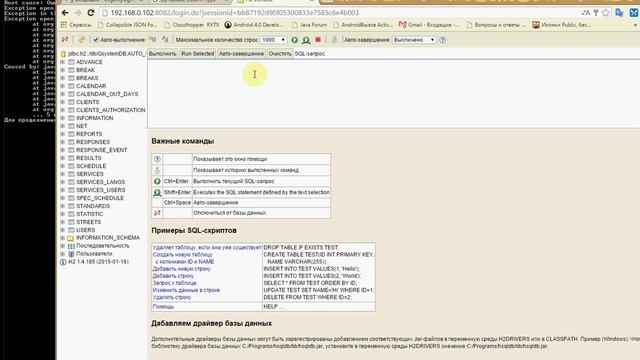640x360 pixels.
Task: Select SERVICES_LANGS table in tree
Action: 100,182
